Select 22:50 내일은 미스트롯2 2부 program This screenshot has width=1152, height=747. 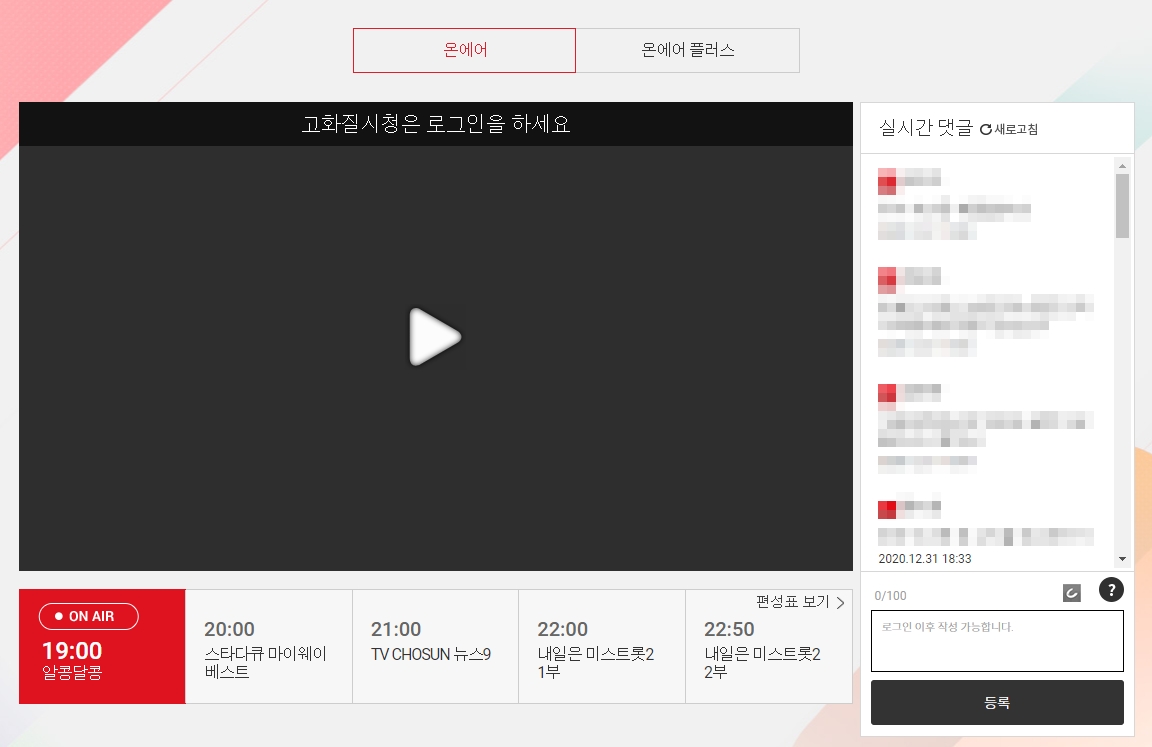tap(768, 646)
